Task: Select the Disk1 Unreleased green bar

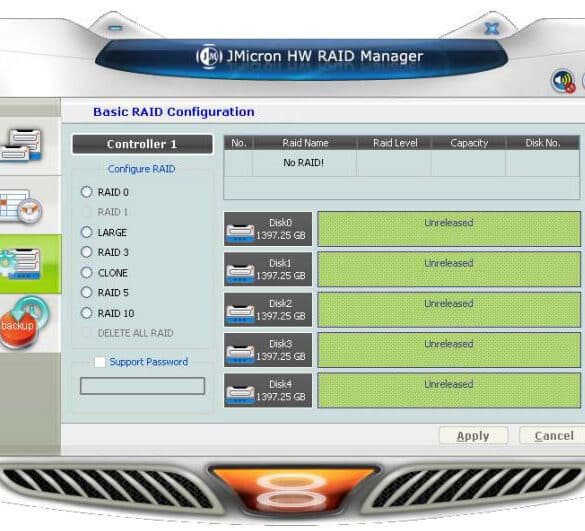Action: 449,269
